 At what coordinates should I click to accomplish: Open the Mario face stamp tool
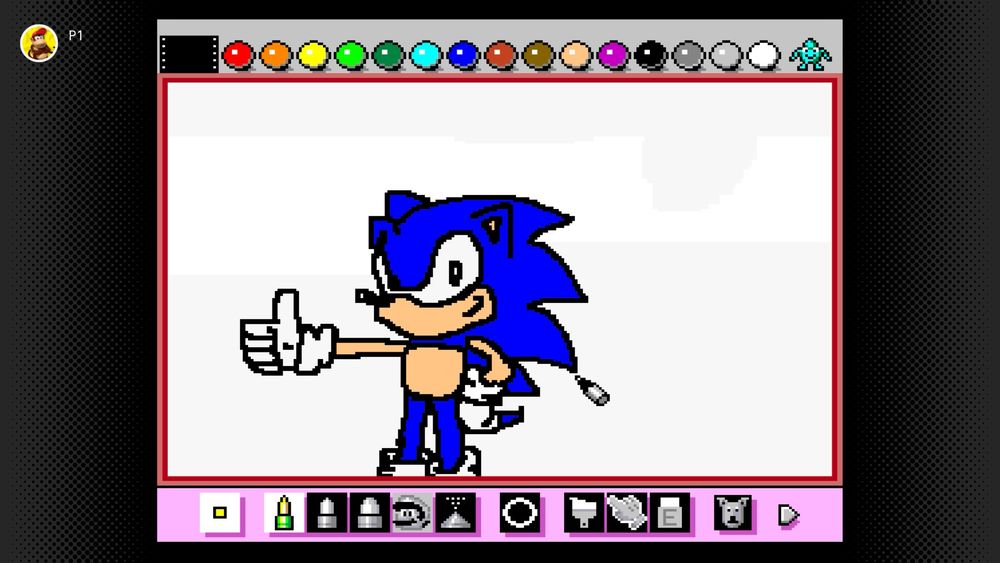coord(412,513)
